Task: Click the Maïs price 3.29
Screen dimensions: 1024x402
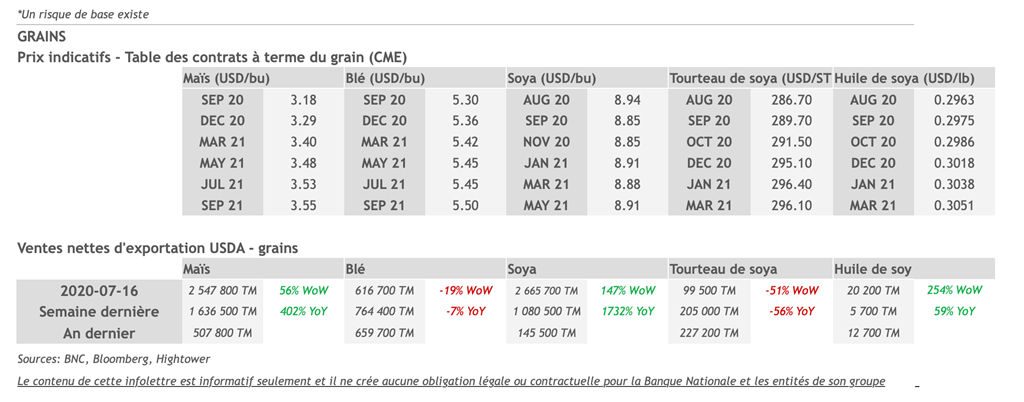Action: 303,121
